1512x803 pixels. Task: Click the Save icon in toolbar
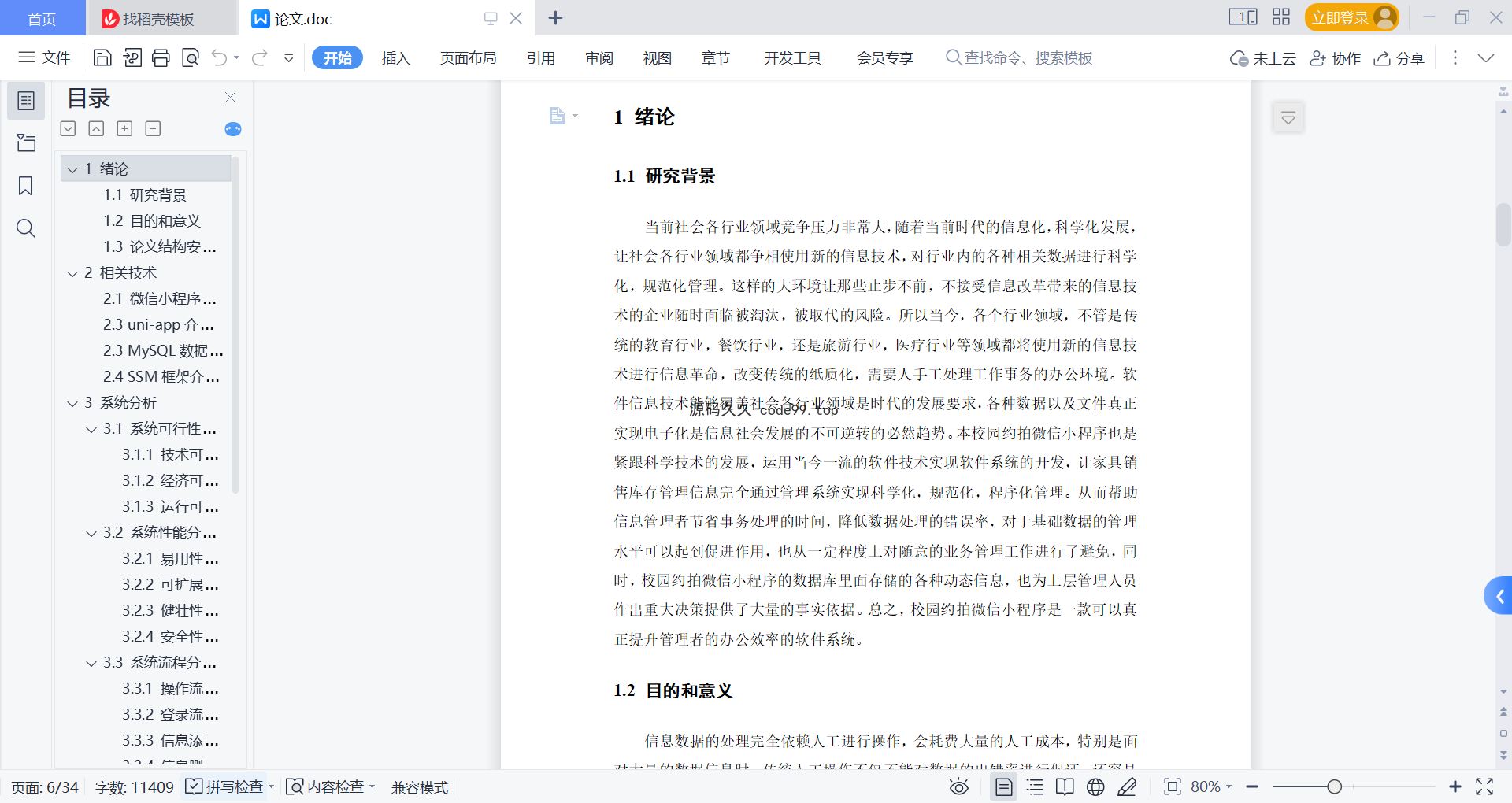point(102,57)
